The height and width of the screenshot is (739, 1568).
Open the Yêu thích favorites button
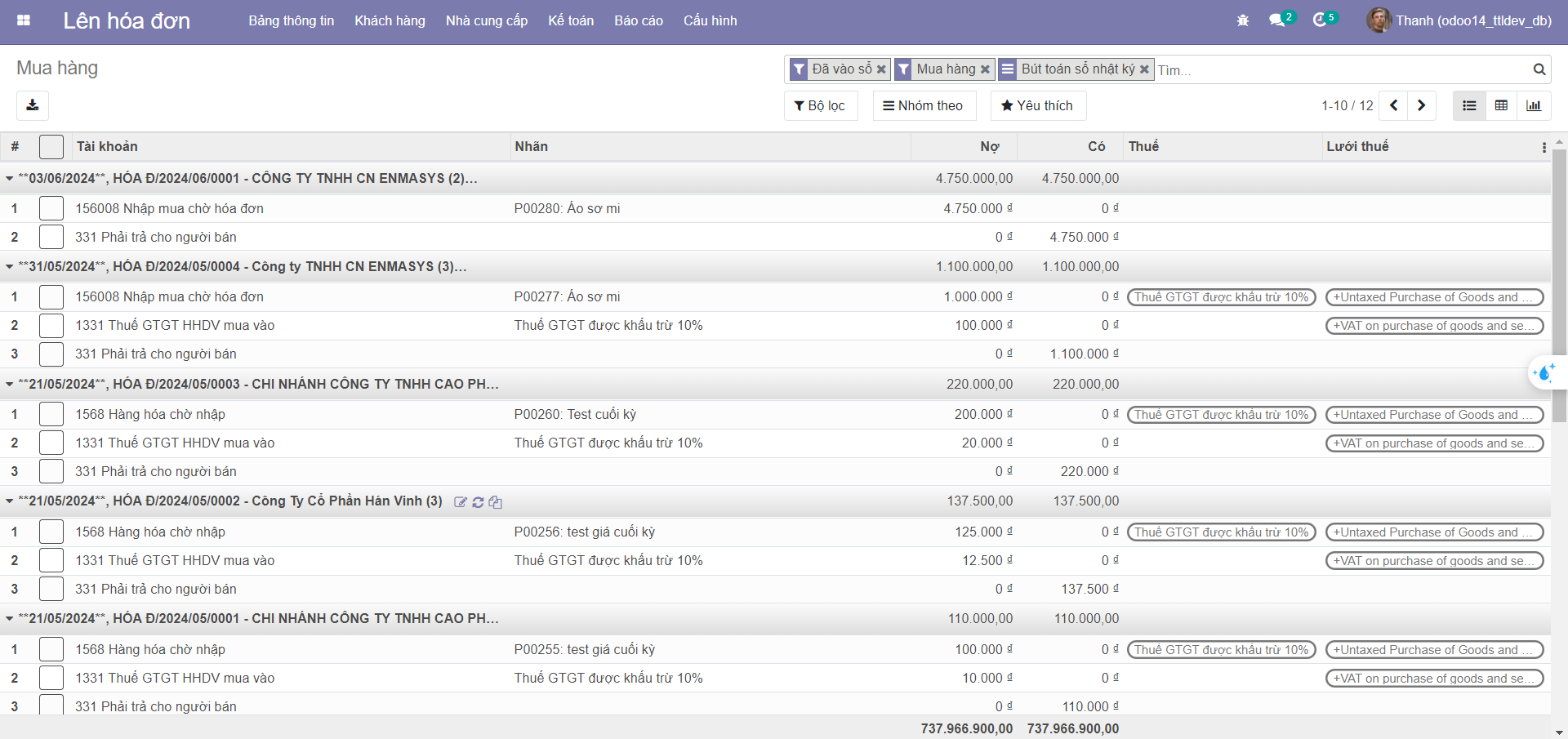click(x=1037, y=105)
